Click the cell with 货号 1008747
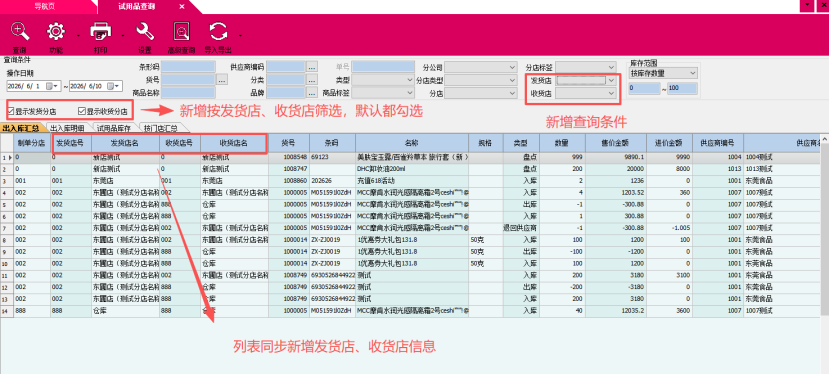 (x=289, y=169)
